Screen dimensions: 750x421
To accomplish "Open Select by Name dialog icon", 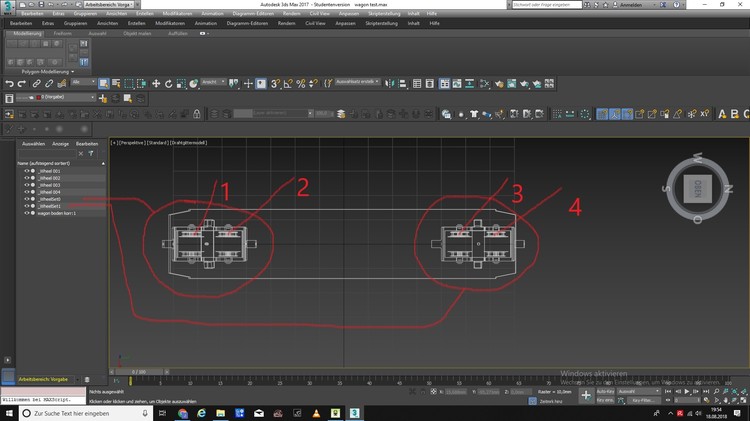I will coord(116,84).
